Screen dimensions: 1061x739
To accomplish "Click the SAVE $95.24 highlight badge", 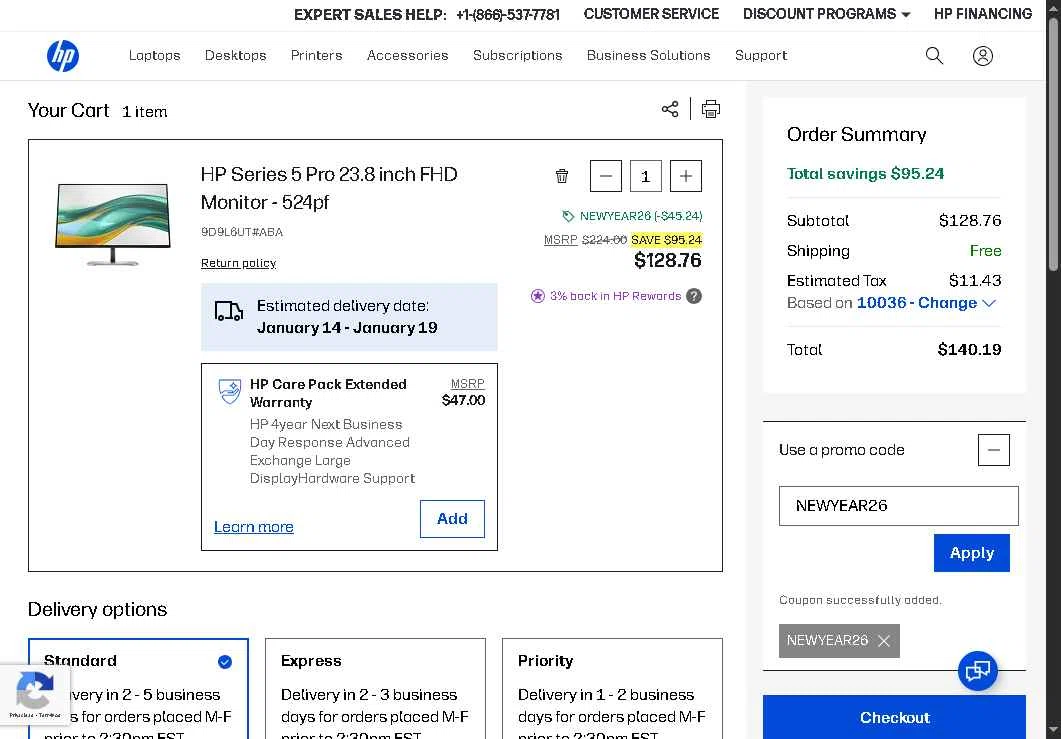I will pos(667,240).
